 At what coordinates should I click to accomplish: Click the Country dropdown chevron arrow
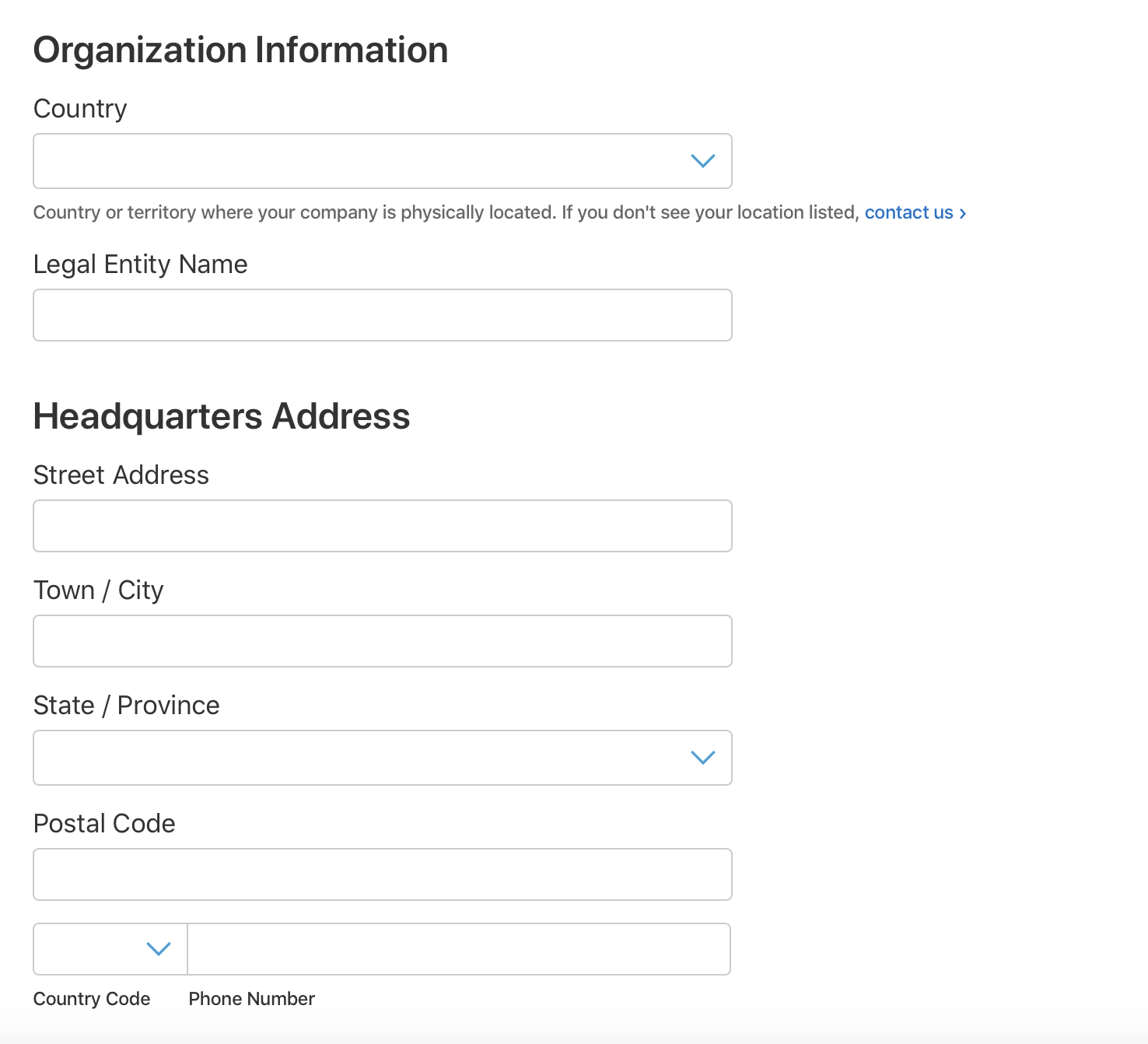click(703, 161)
